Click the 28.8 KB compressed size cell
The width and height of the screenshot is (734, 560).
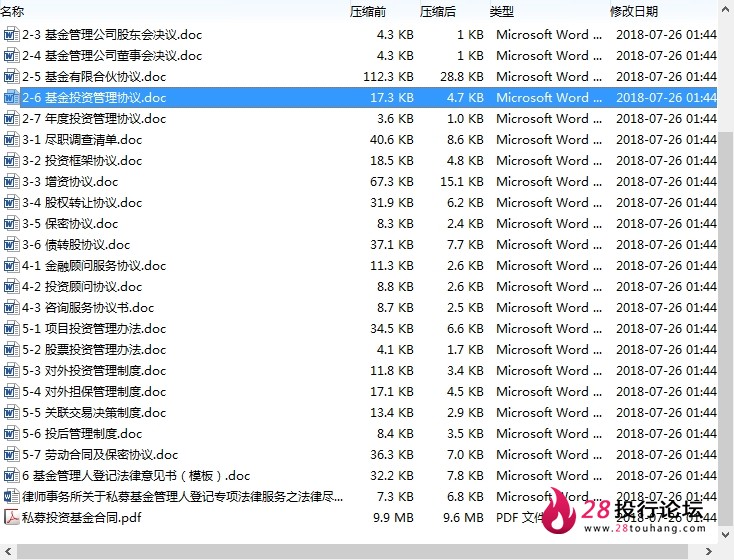(x=462, y=77)
